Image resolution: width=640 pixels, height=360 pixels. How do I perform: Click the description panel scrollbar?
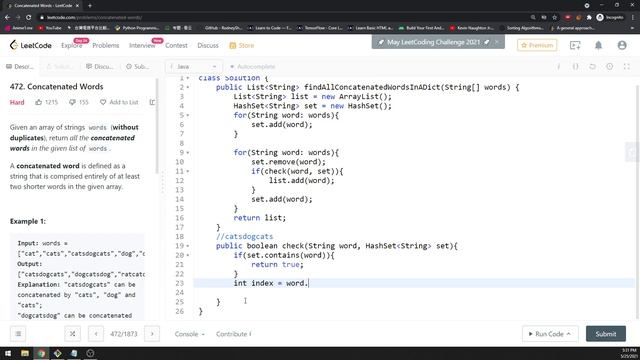pos(157,127)
